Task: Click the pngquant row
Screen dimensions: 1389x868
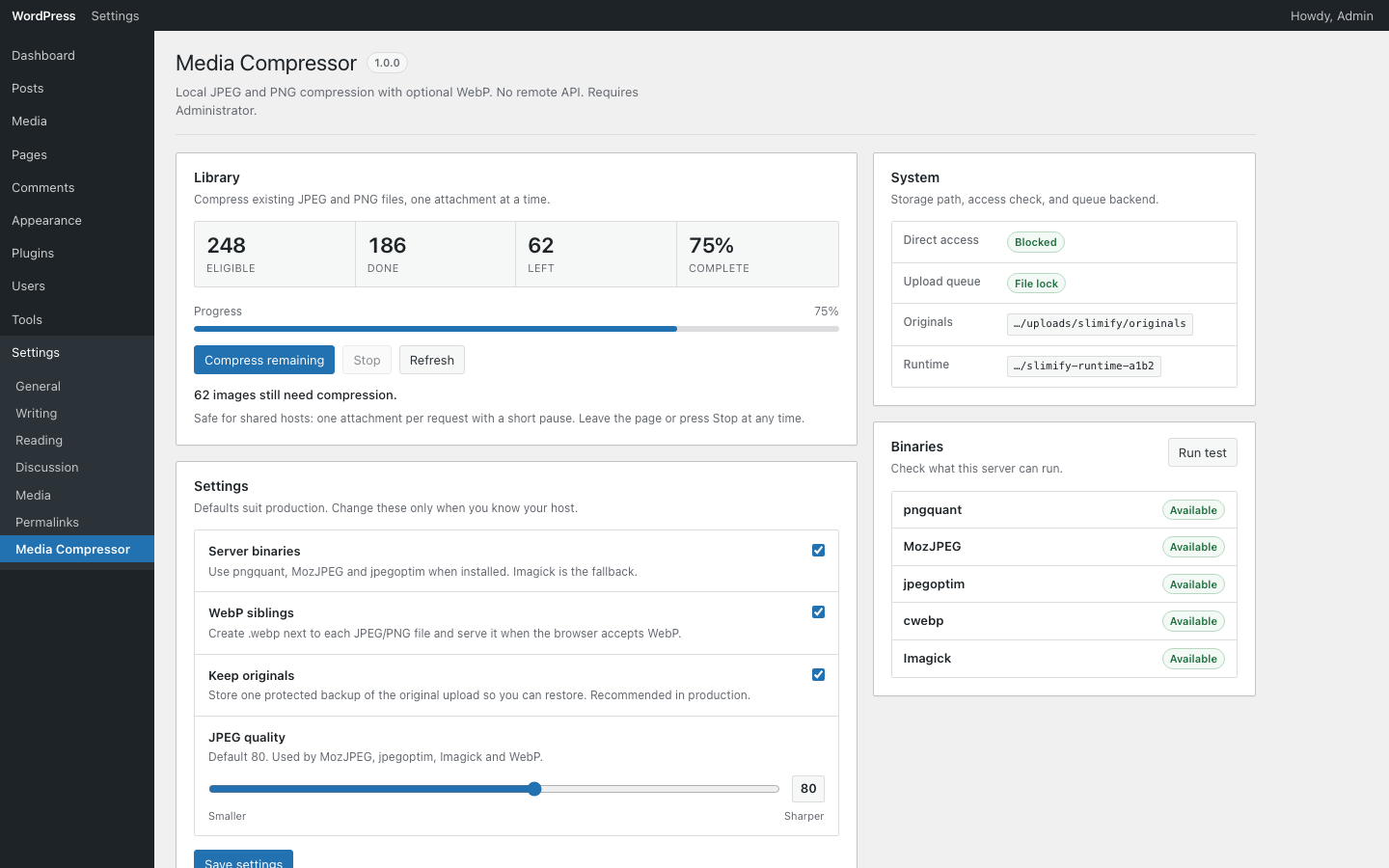Action: click(1064, 510)
